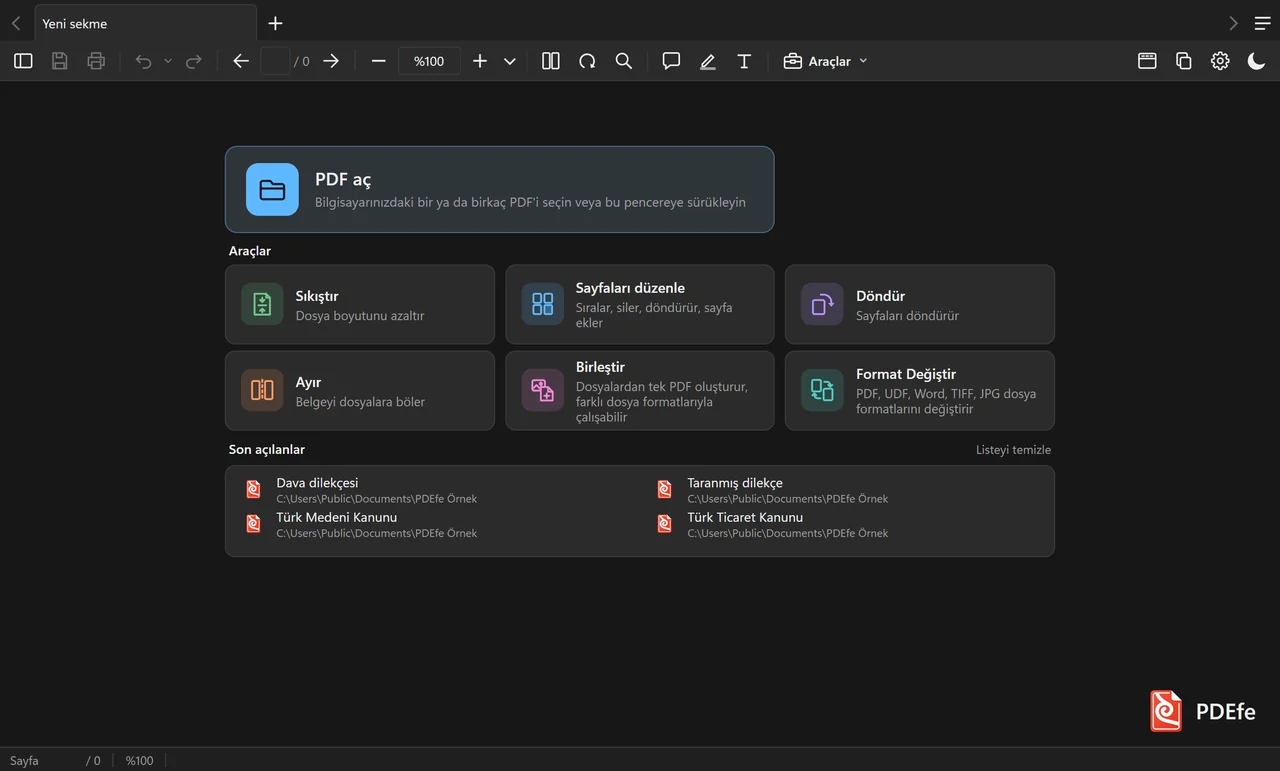Open the Araçlar dropdown menu
This screenshot has height=771, width=1280.
[x=825, y=61]
